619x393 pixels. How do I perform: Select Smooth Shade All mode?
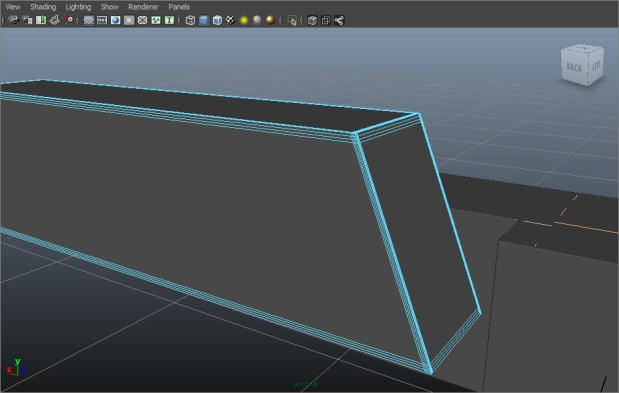pos(204,20)
